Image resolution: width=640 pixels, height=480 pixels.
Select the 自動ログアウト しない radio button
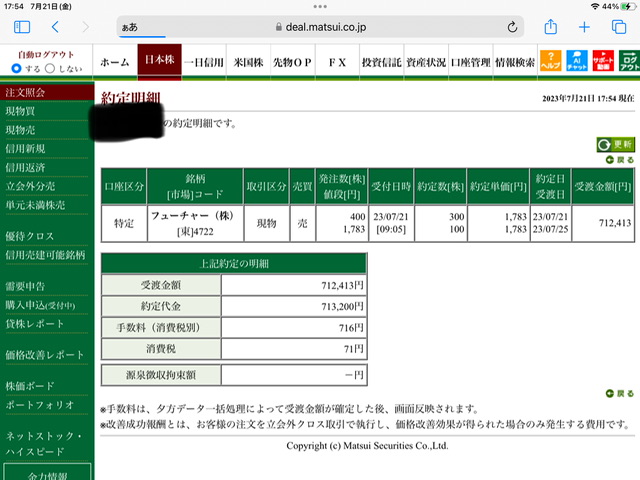click(x=50, y=68)
